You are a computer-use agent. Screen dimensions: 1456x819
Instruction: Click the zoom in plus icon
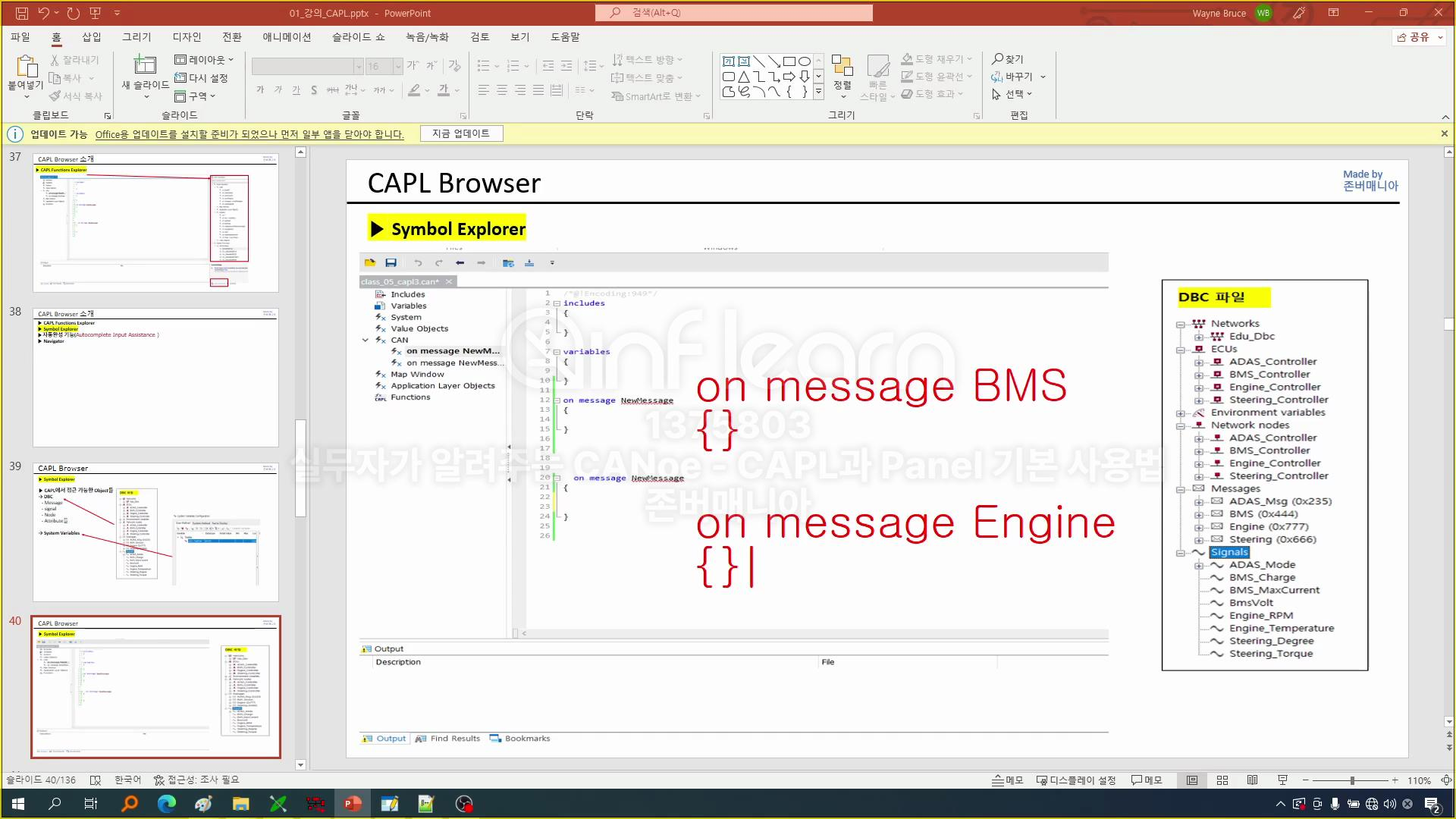(x=1395, y=780)
